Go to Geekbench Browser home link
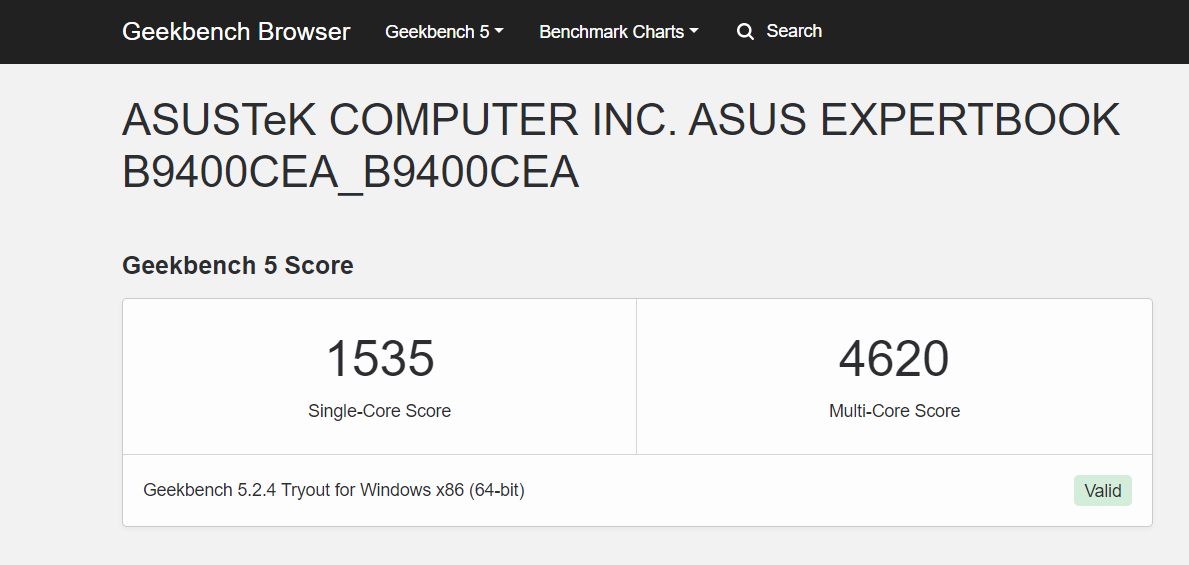This screenshot has width=1189, height=565. pos(236,32)
